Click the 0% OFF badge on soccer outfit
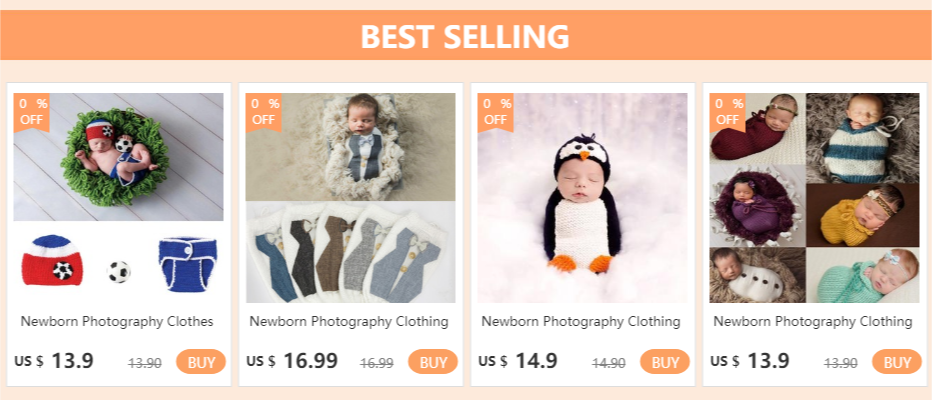This screenshot has width=932, height=400. pyautogui.click(x=31, y=111)
